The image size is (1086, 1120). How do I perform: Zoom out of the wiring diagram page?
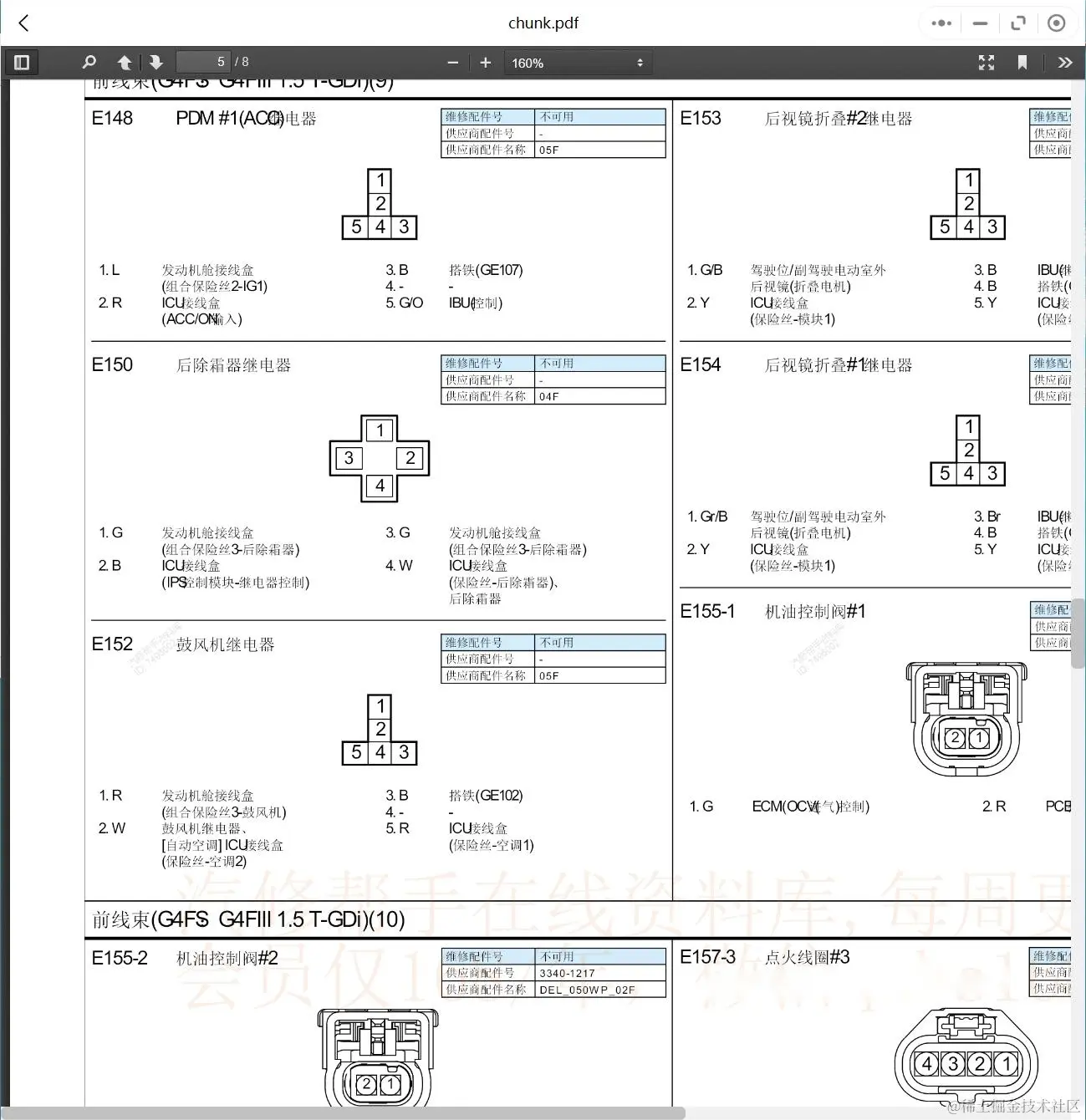click(452, 61)
